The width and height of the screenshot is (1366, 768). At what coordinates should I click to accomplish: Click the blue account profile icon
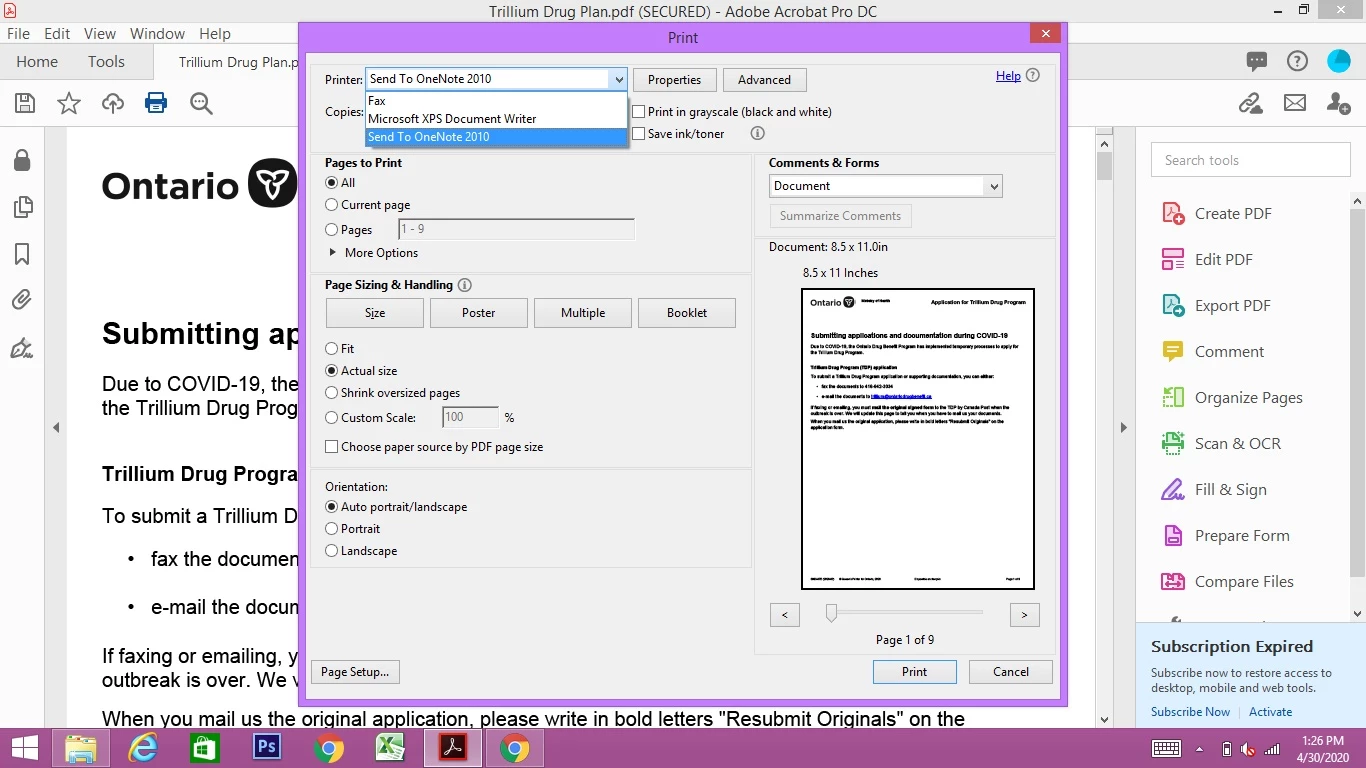[x=1338, y=62]
